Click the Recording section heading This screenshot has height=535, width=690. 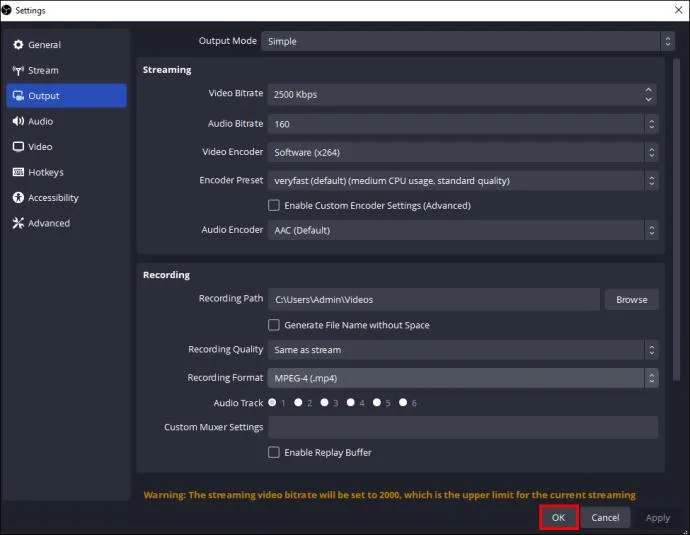tap(166, 275)
